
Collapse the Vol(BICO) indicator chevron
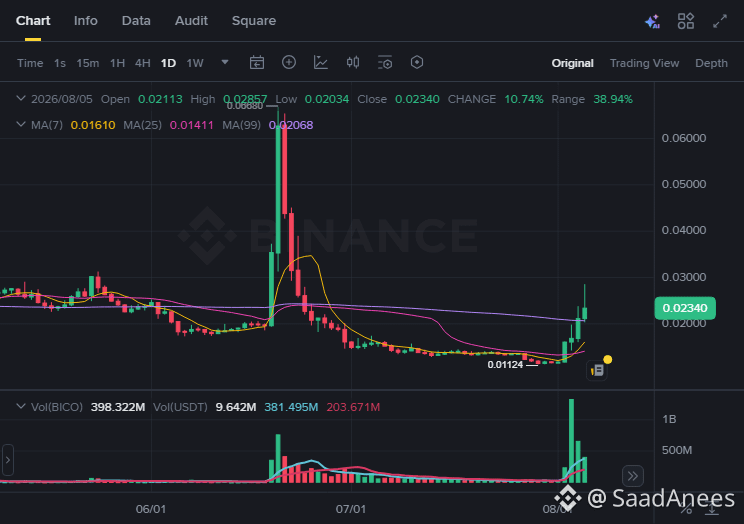pyautogui.click(x=21, y=407)
